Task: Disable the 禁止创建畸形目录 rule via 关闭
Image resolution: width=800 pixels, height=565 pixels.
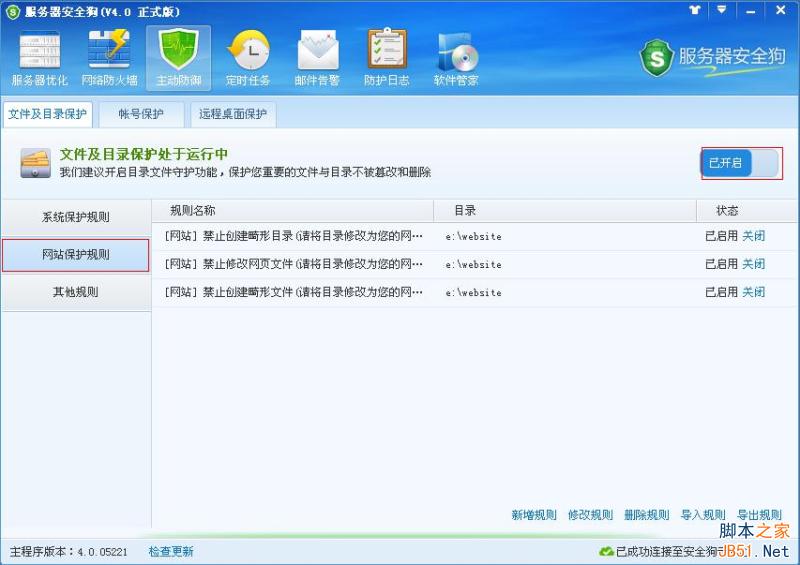Action: point(753,236)
